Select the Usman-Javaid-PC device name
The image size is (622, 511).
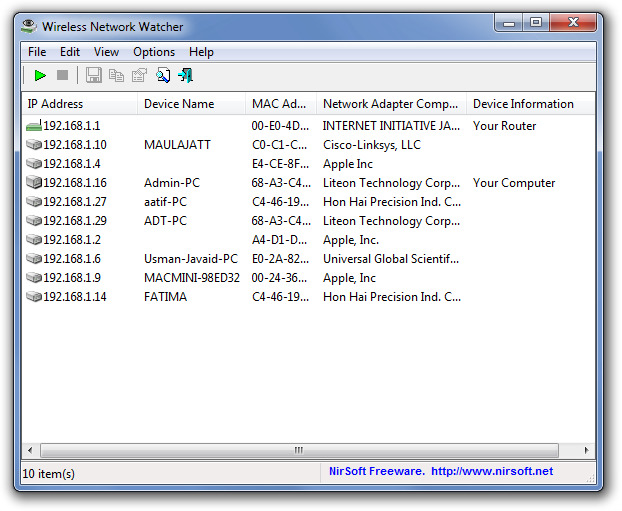pyautogui.click(x=191, y=259)
